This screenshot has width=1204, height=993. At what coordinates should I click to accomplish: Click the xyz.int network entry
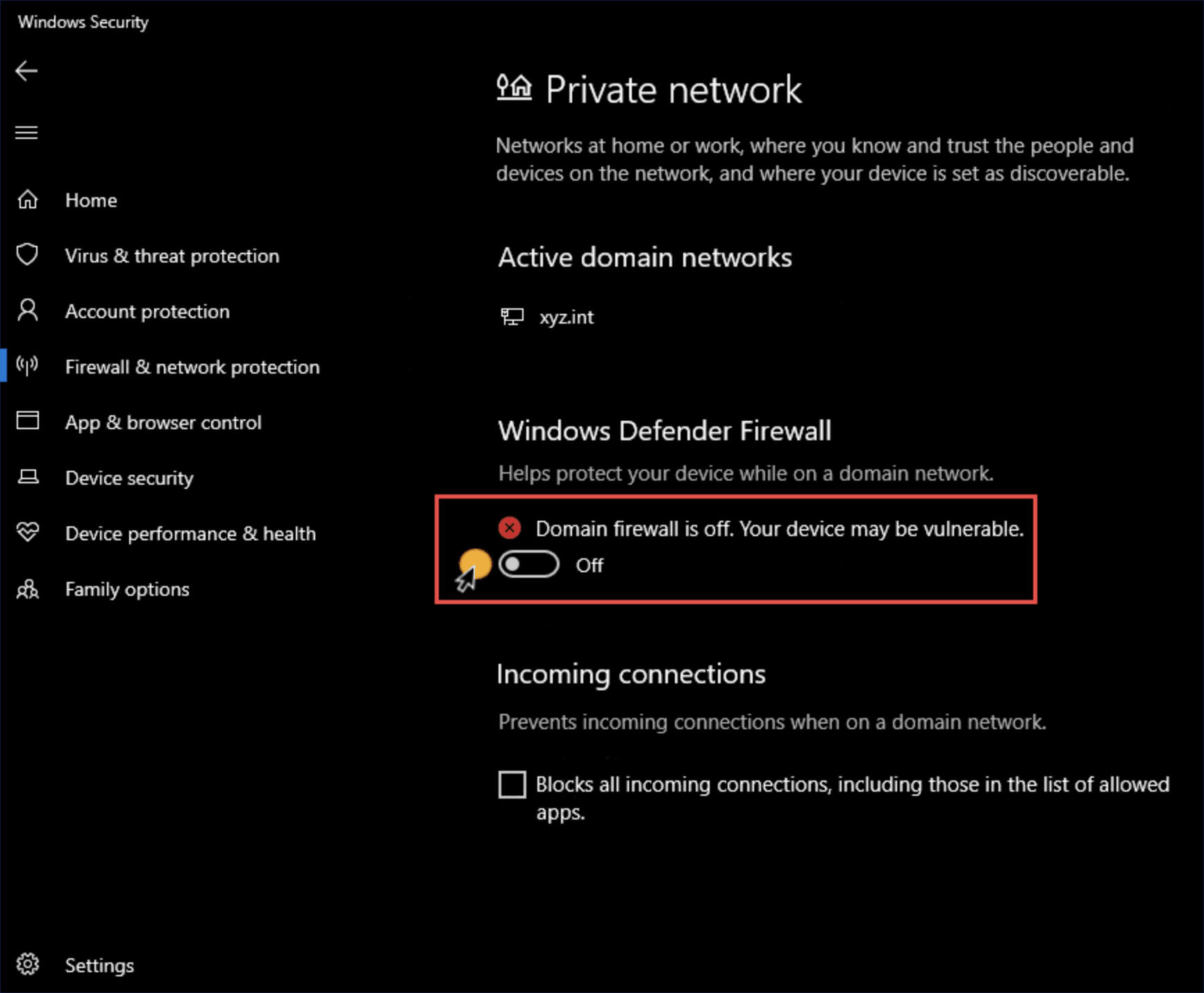click(566, 317)
